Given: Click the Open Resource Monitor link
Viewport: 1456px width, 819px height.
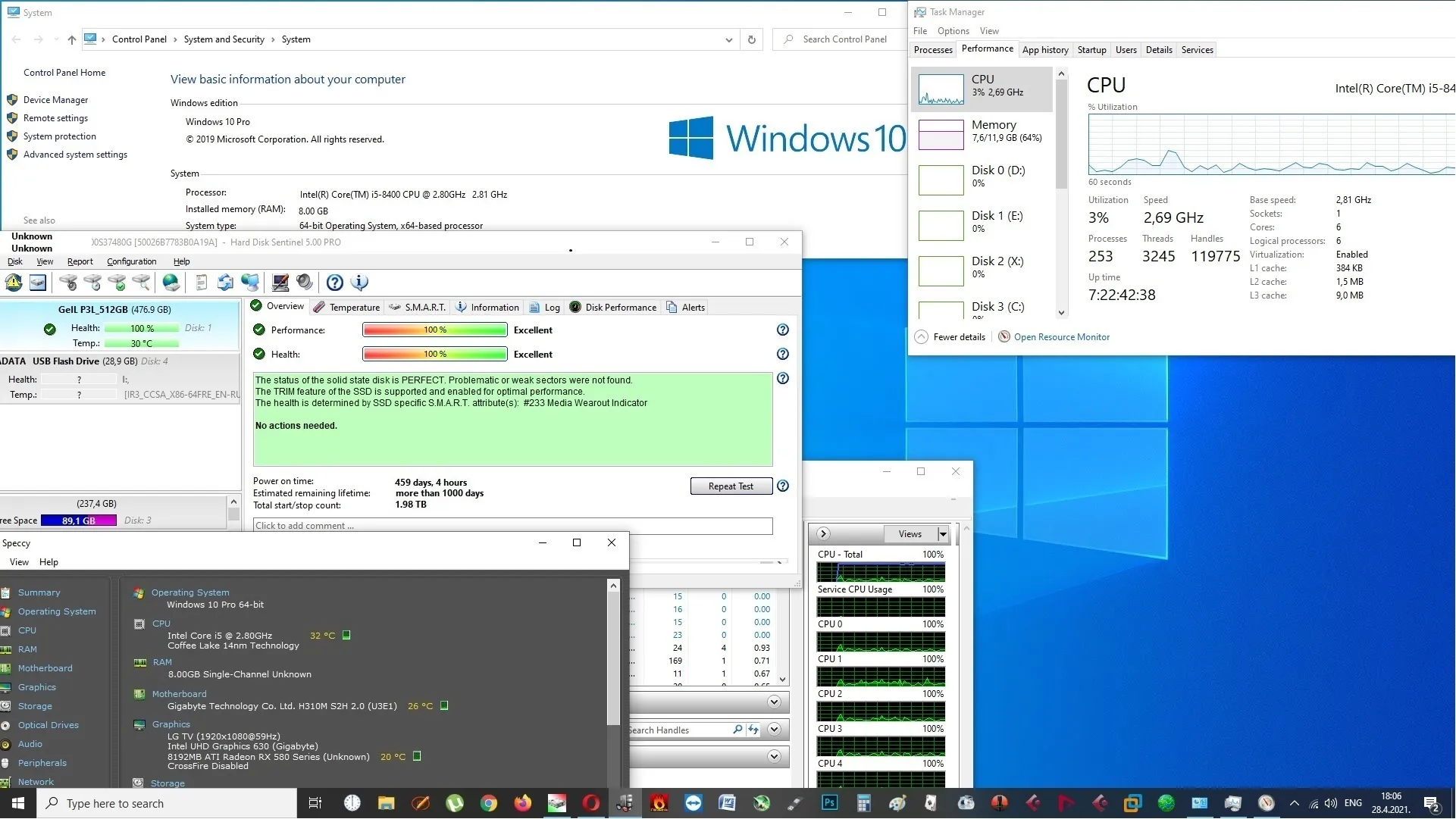Looking at the screenshot, I should click(x=1061, y=337).
